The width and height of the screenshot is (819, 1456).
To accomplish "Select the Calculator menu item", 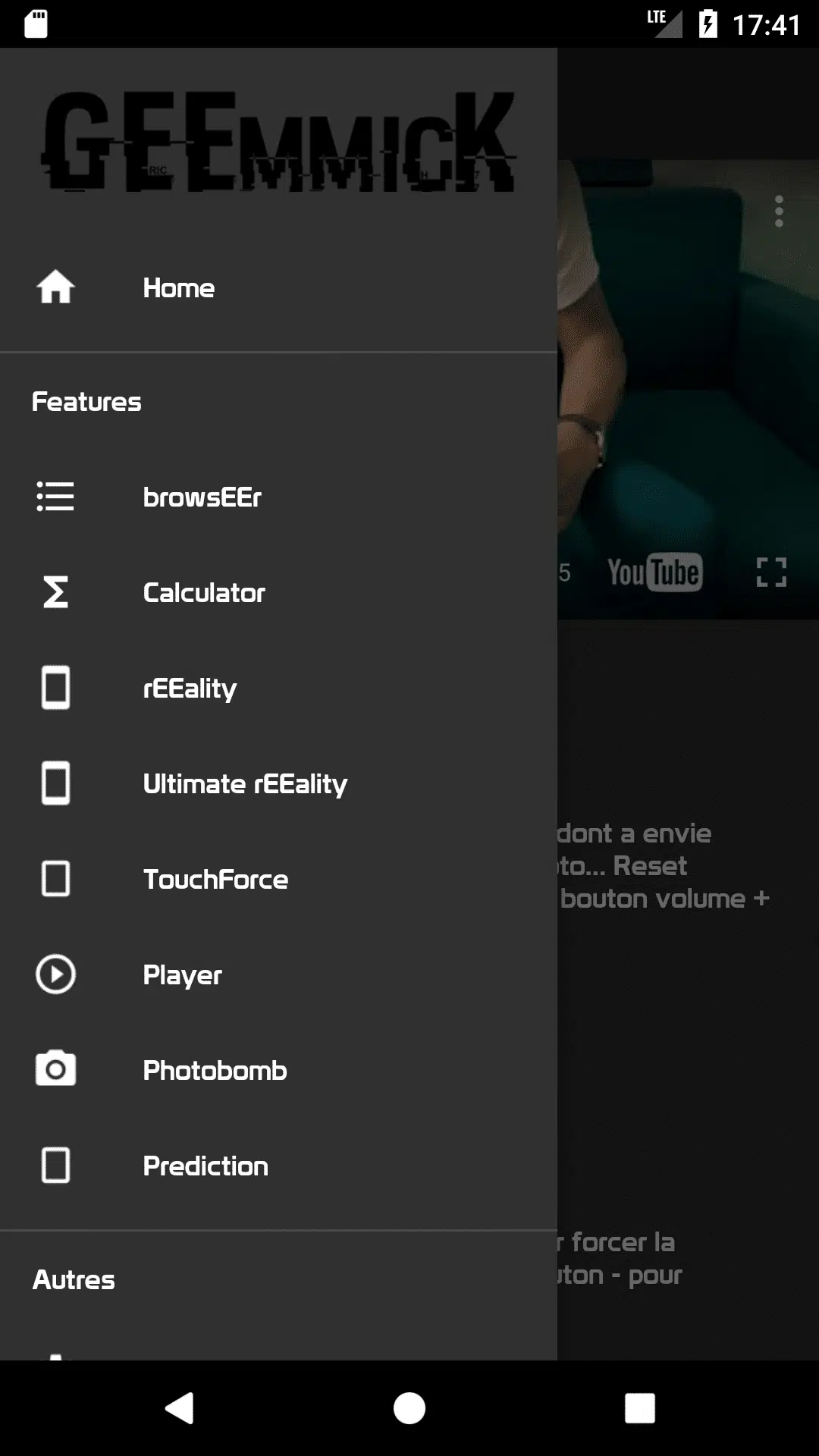I will click(278, 593).
